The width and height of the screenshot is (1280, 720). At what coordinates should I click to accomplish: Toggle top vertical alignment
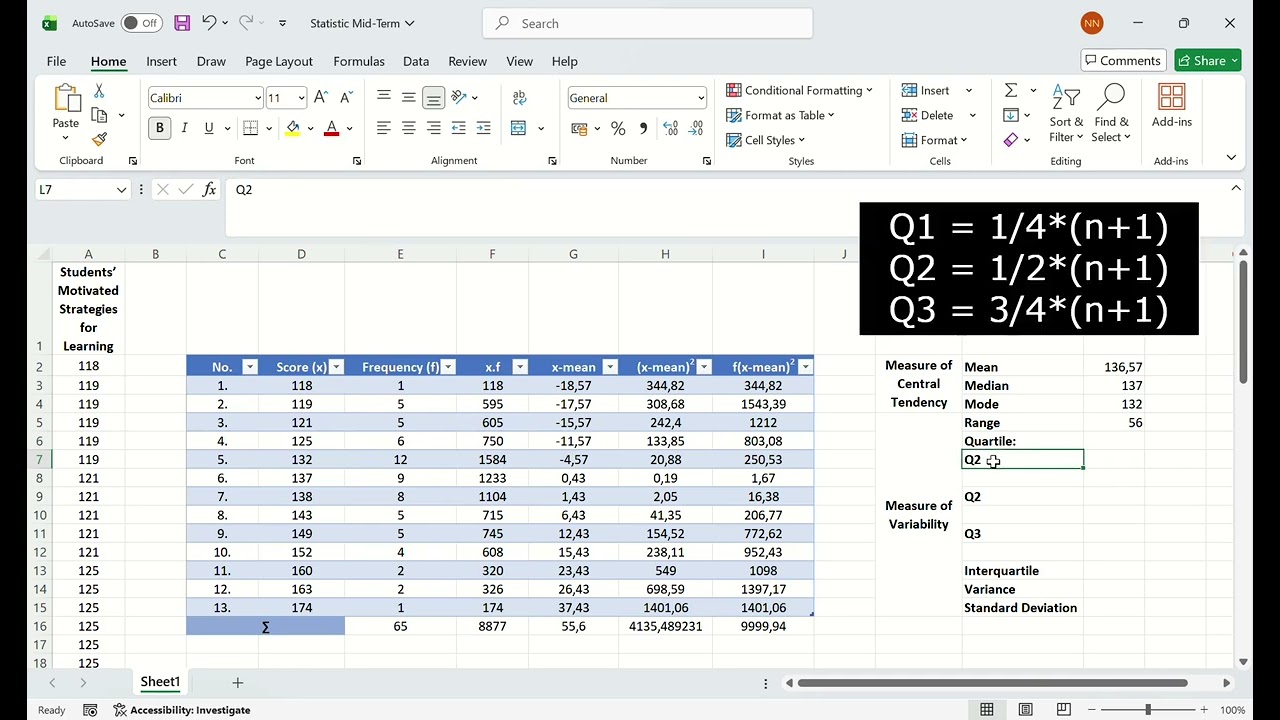[384, 97]
